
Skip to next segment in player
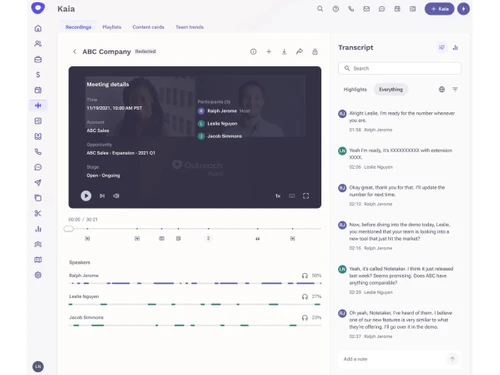click(x=102, y=196)
